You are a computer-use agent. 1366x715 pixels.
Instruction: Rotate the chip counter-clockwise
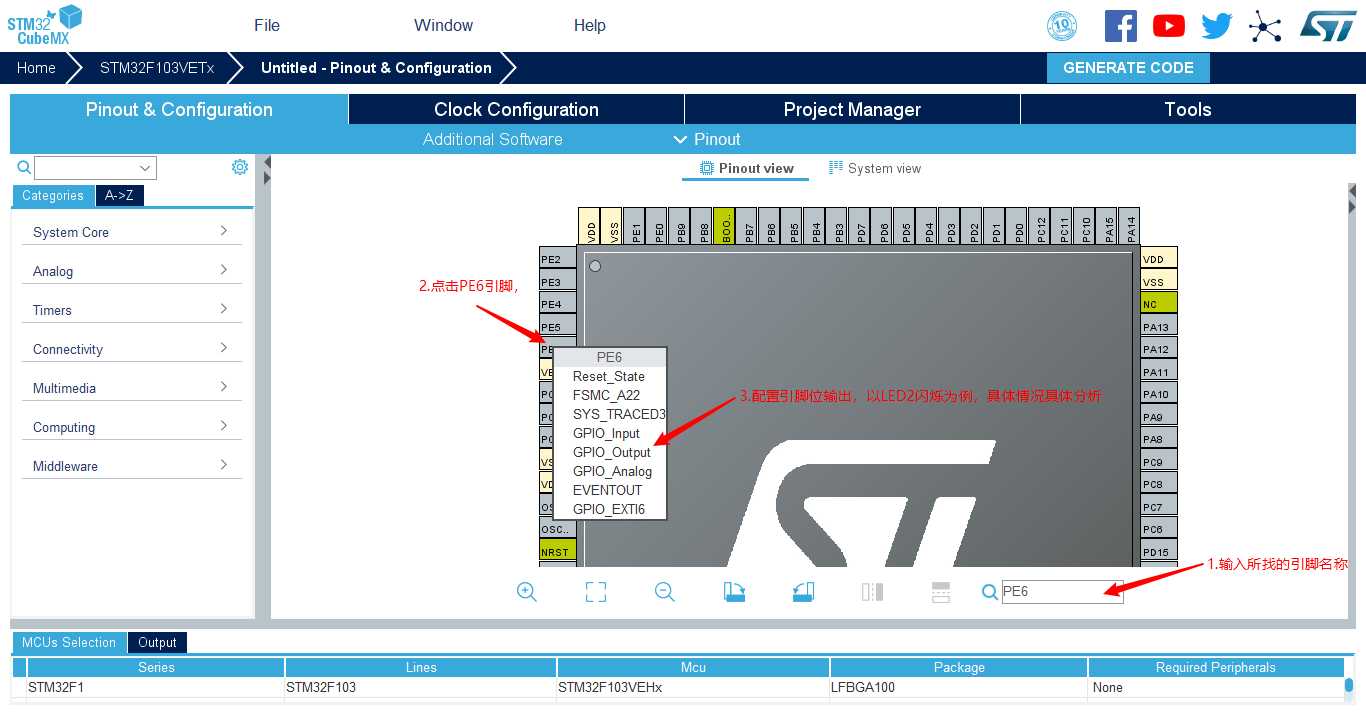[803, 591]
